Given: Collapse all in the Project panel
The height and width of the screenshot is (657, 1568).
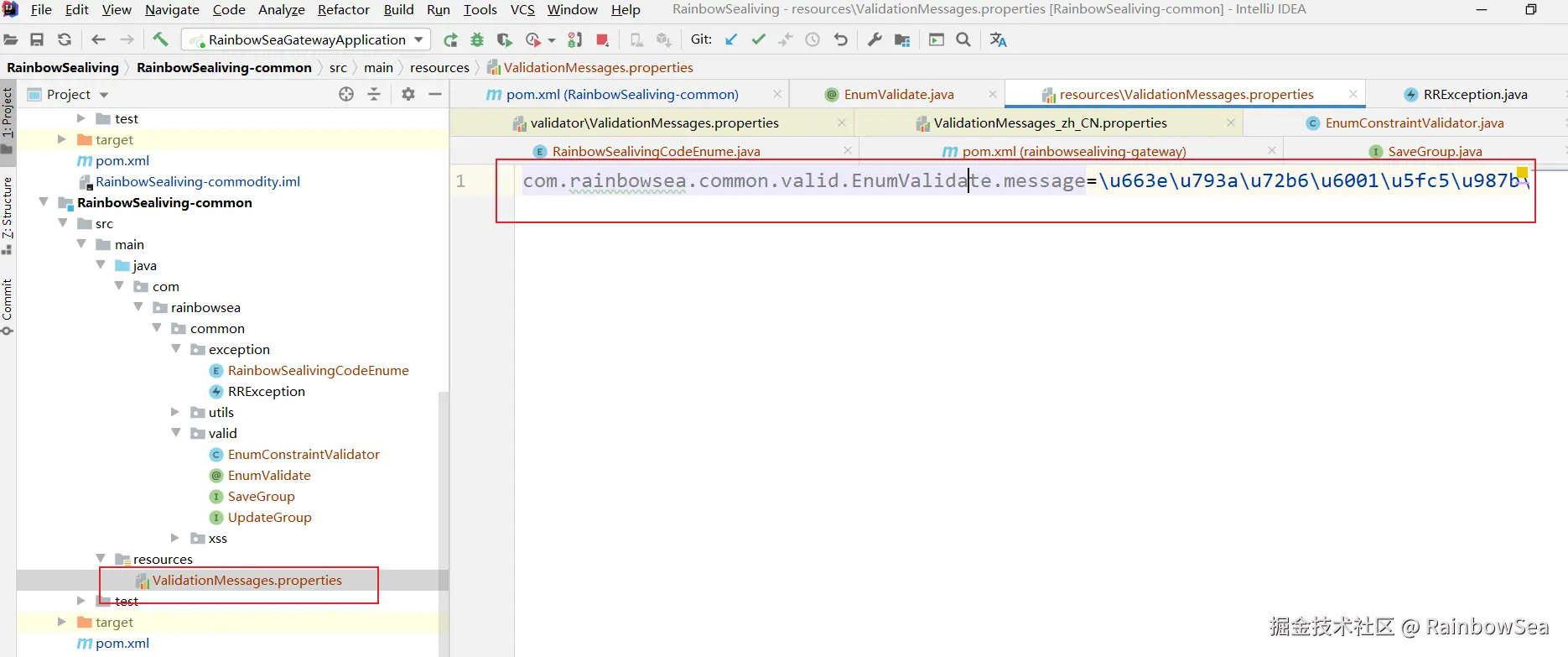Looking at the screenshot, I should click(374, 94).
